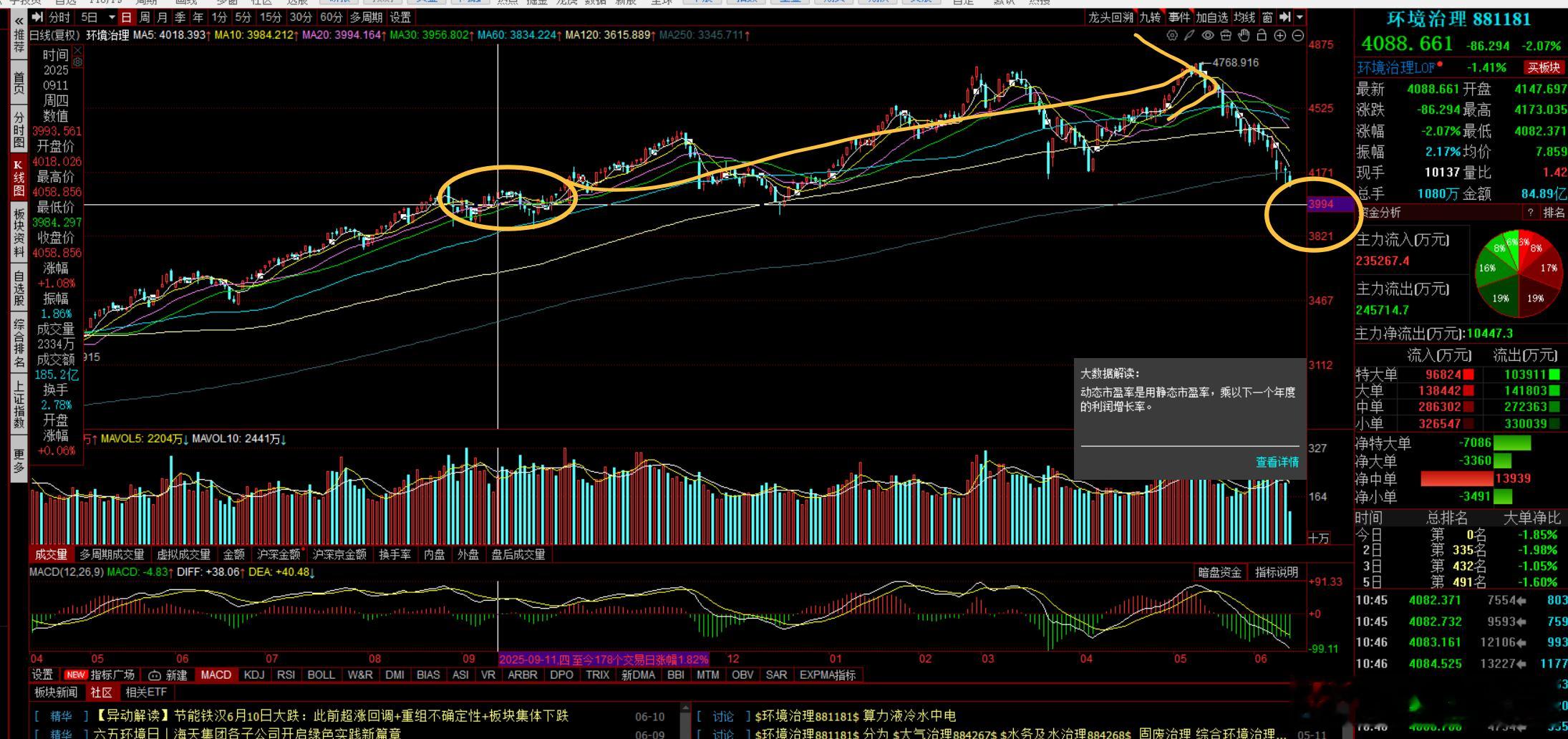The image size is (1568, 739).
Task: Select the hand pan tool icon
Action: click(x=1244, y=35)
